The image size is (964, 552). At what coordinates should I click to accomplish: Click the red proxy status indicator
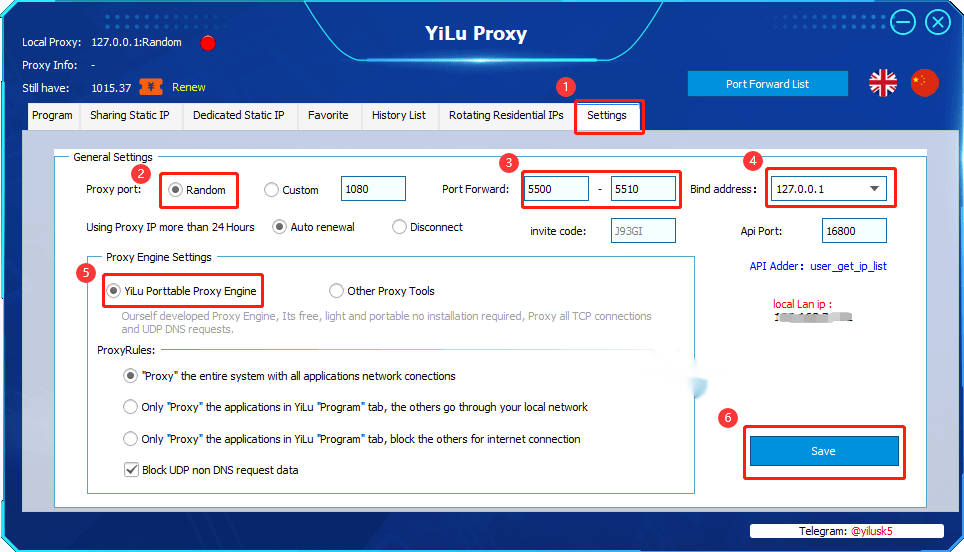208,43
